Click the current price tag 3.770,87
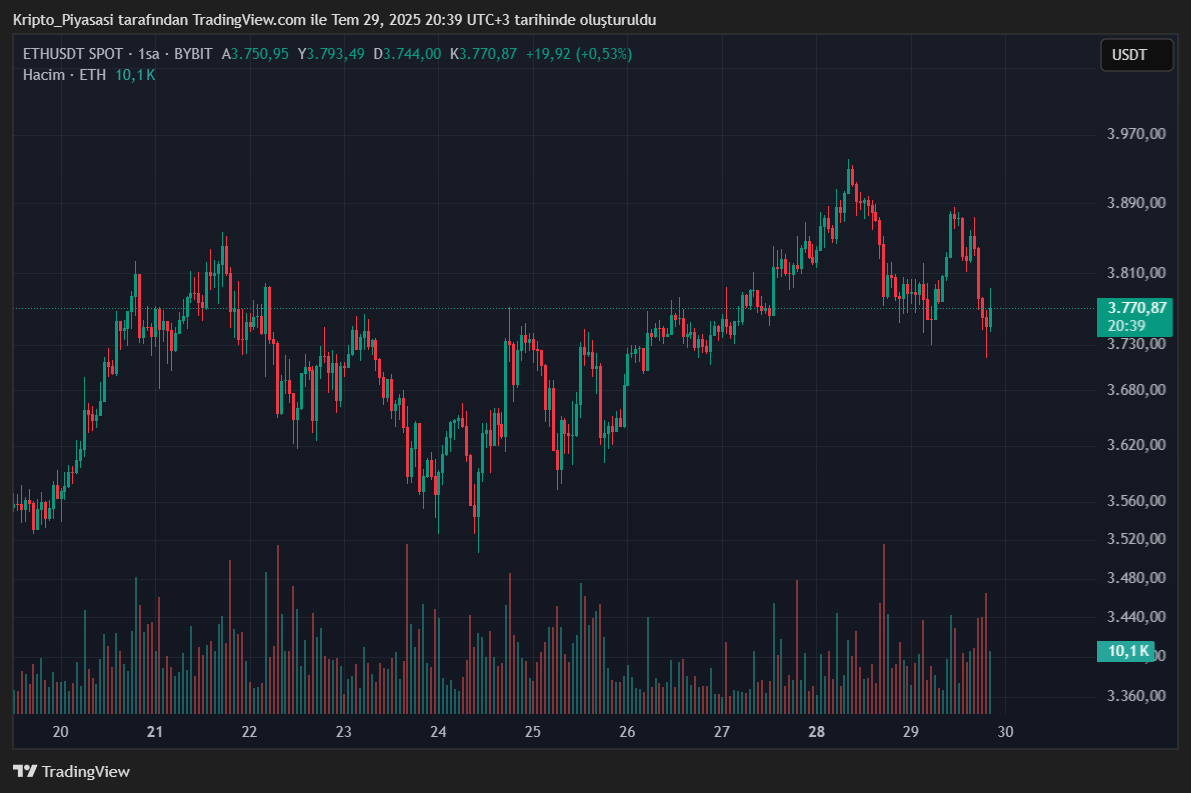Image resolution: width=1191 pixels, height=793 pixels. coord(1134,308)
